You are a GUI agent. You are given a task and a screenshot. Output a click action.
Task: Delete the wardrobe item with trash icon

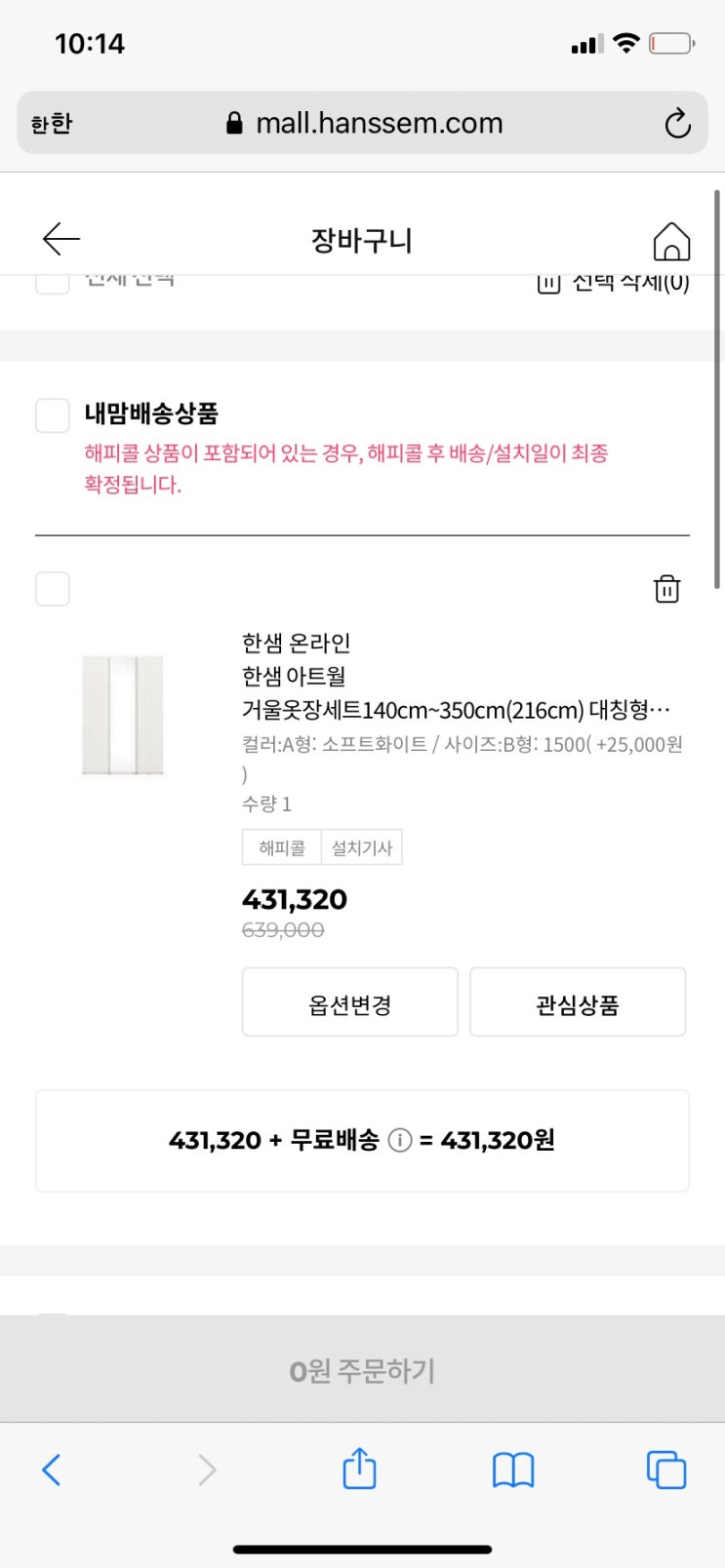click(x=666, y=589)
